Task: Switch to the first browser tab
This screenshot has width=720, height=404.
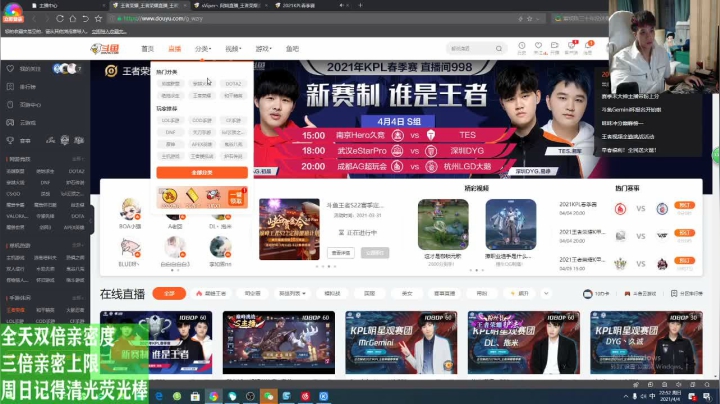Action: tap(67, 6)
